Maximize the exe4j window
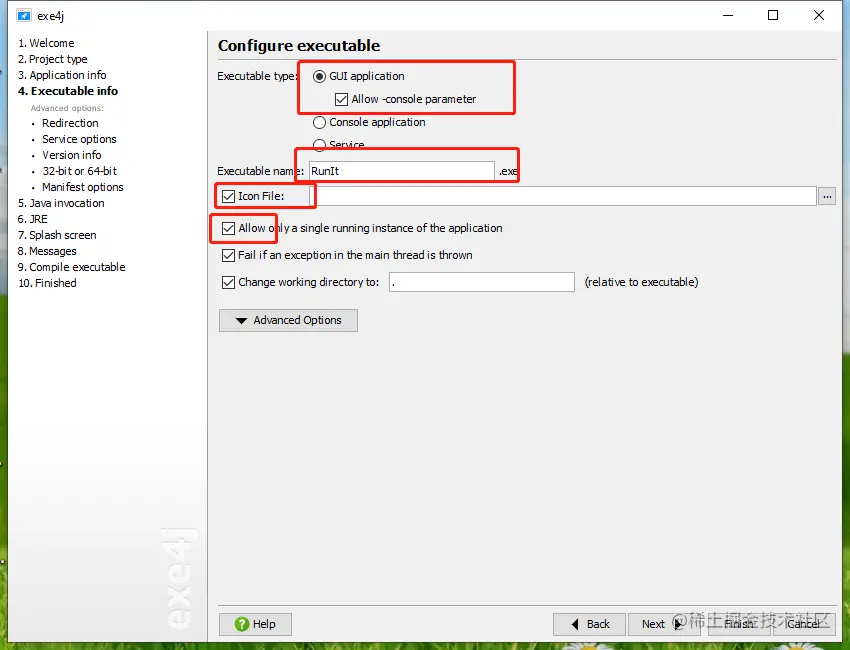The image size is (850, 650). point(773,15)
